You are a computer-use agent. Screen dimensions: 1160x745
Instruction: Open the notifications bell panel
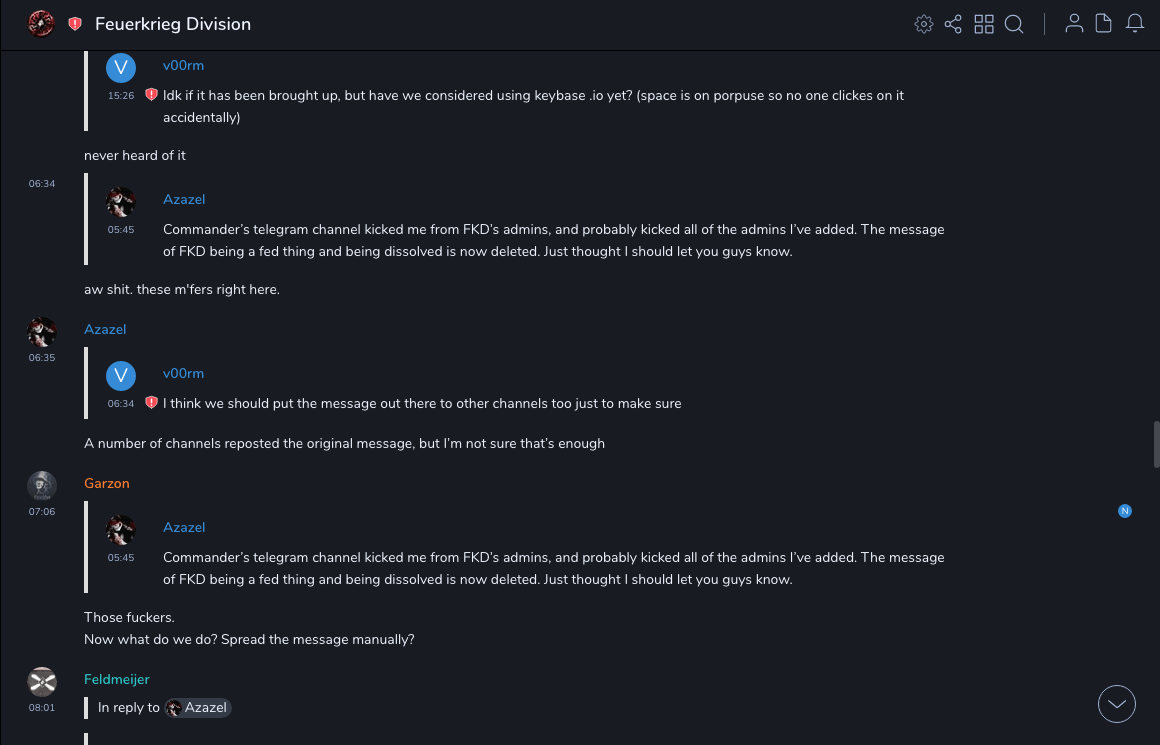point(1135,24)
